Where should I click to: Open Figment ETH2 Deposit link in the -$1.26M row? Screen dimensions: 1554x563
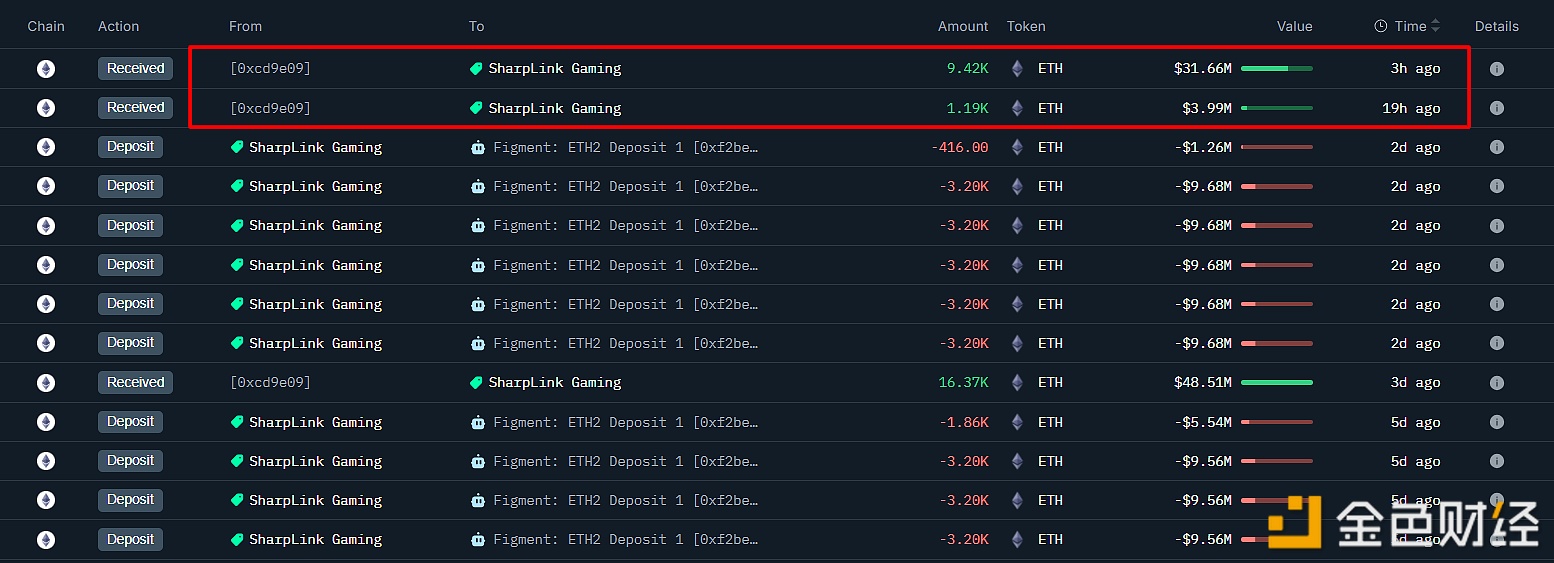[625, 147]
